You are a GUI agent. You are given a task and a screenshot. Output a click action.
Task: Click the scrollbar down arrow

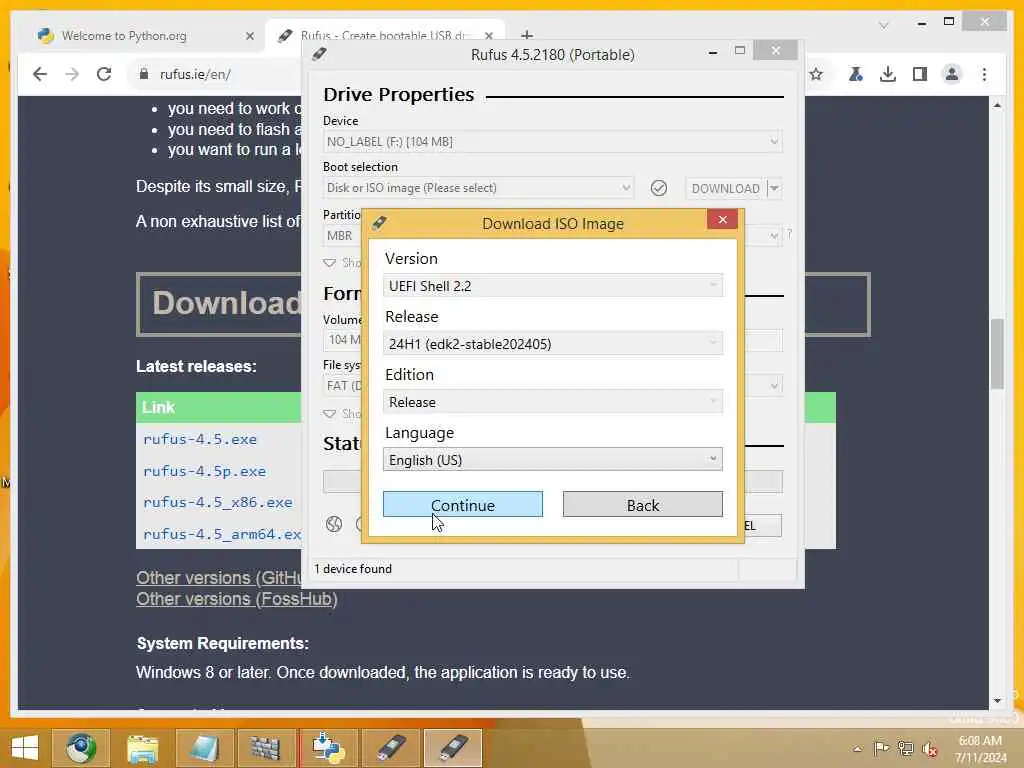(x=997, y=701)
